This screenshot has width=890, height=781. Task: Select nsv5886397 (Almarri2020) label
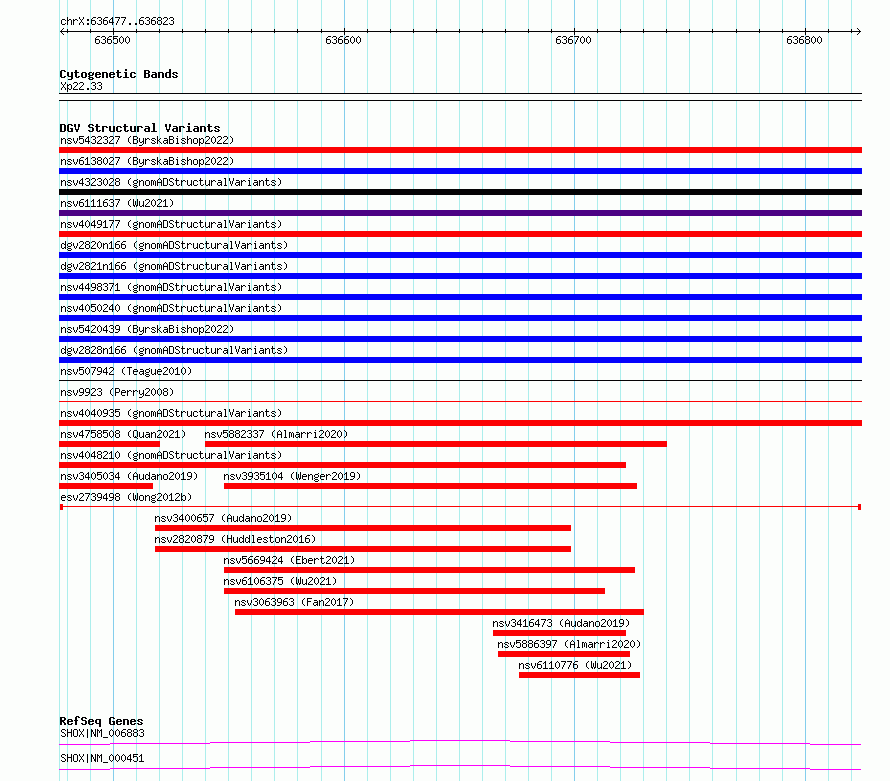coord(569,644)
